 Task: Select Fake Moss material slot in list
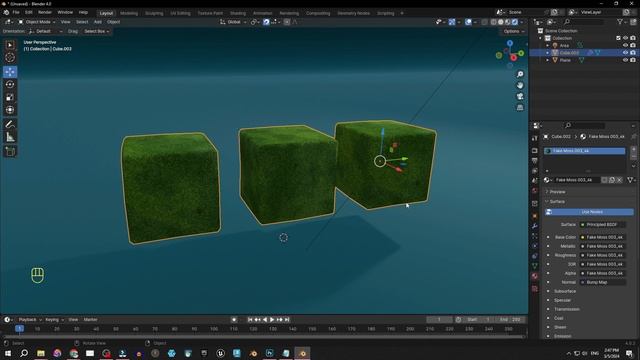[584, 151]
